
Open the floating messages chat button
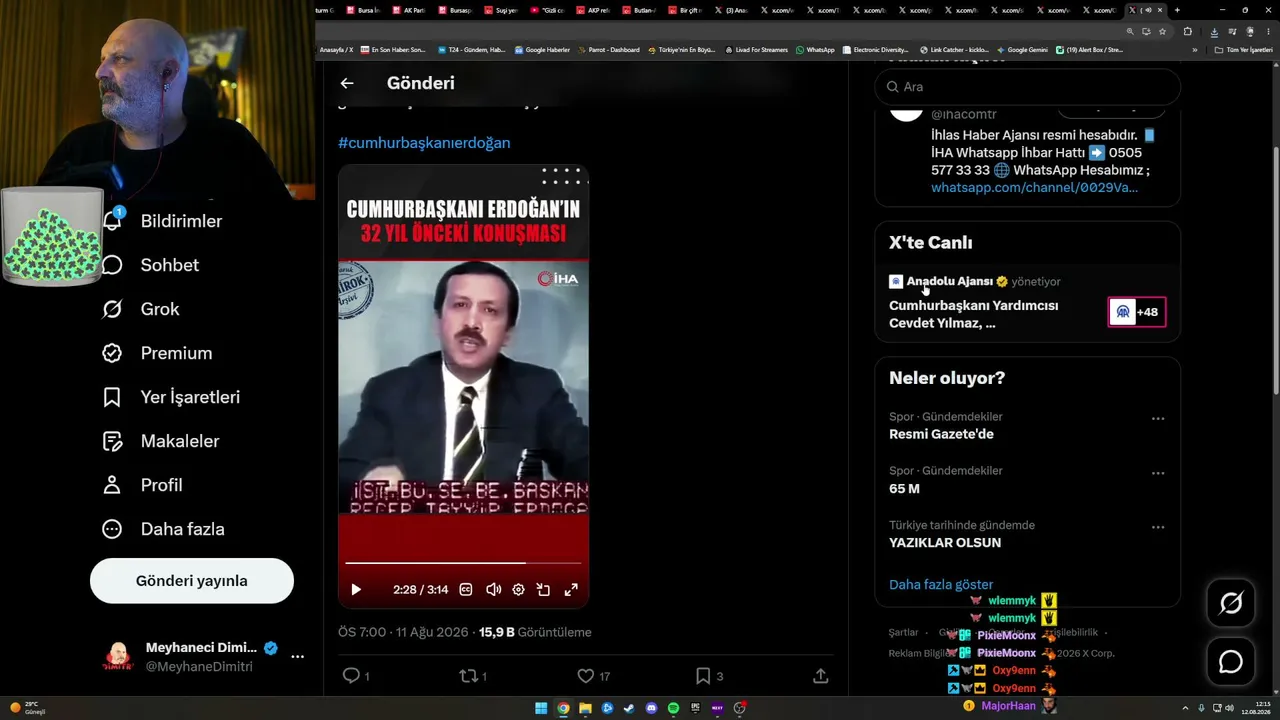coord(1231,662)
